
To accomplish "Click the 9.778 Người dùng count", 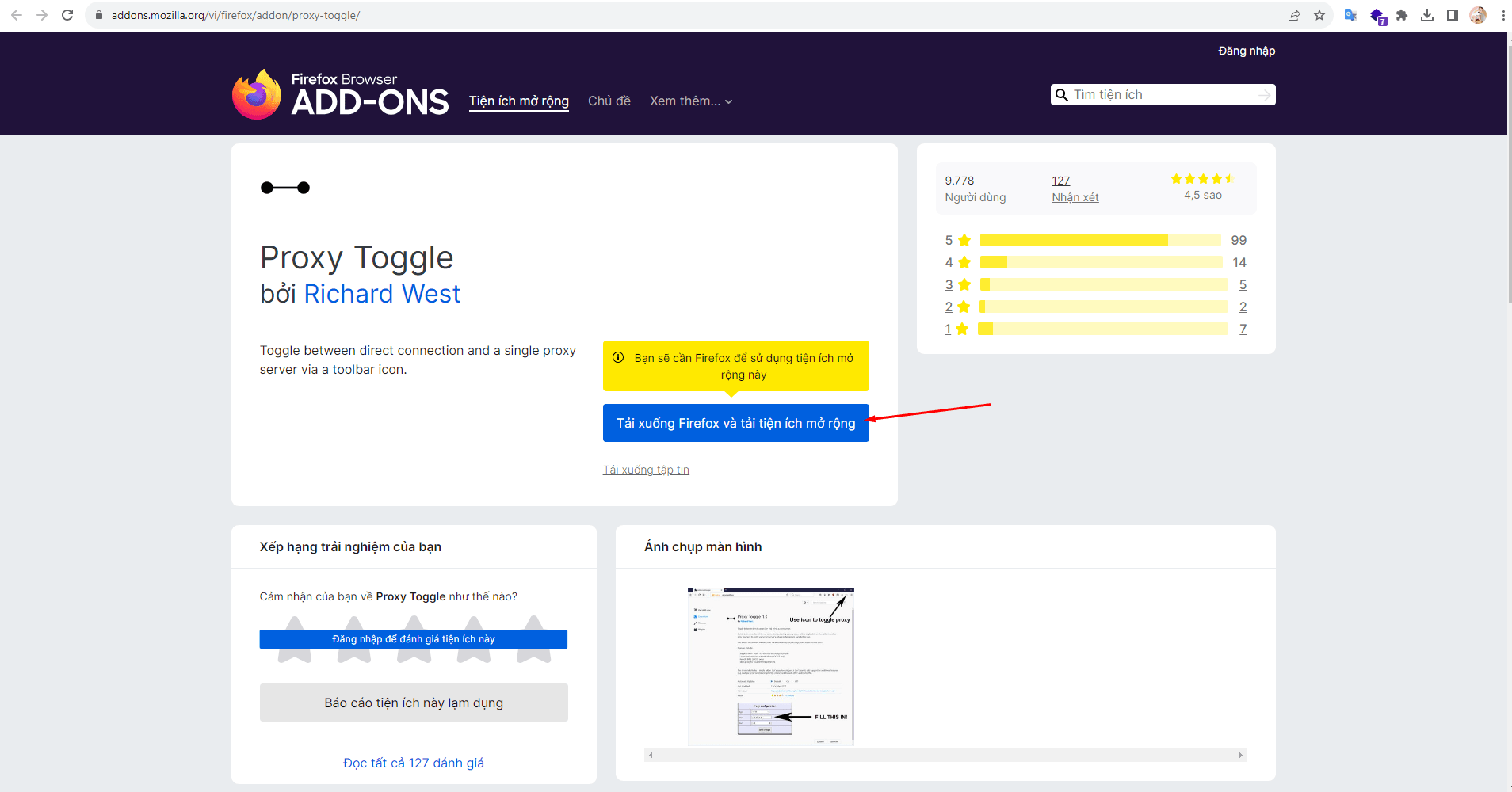I will click(x=976, y=188).
